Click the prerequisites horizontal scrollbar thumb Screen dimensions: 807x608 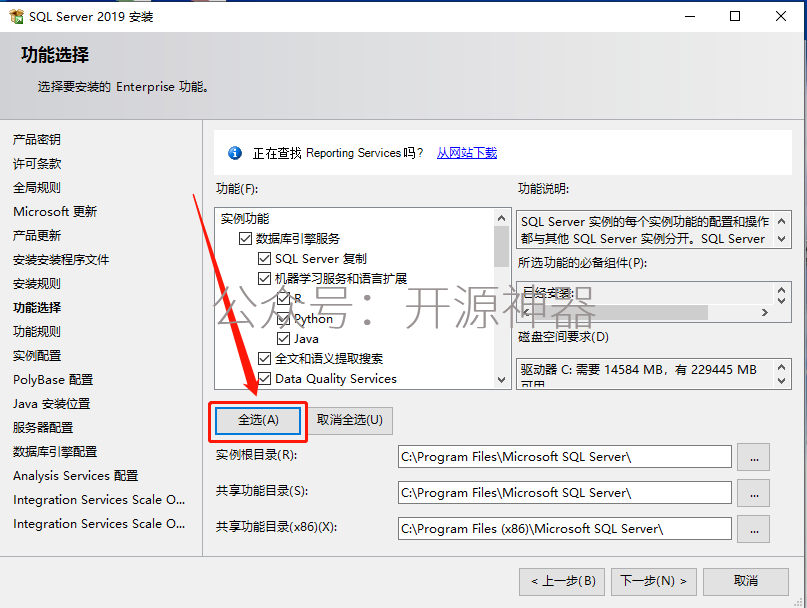click(619, 312)
